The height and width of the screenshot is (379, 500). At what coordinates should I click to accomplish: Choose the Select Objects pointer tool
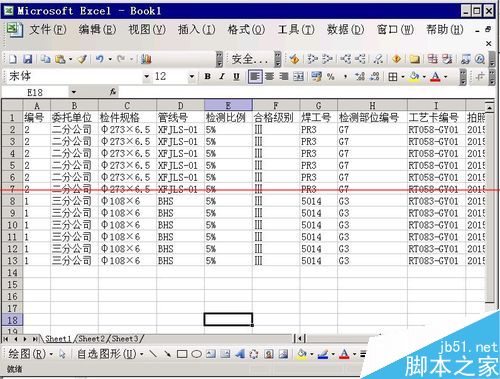[62, 354]
